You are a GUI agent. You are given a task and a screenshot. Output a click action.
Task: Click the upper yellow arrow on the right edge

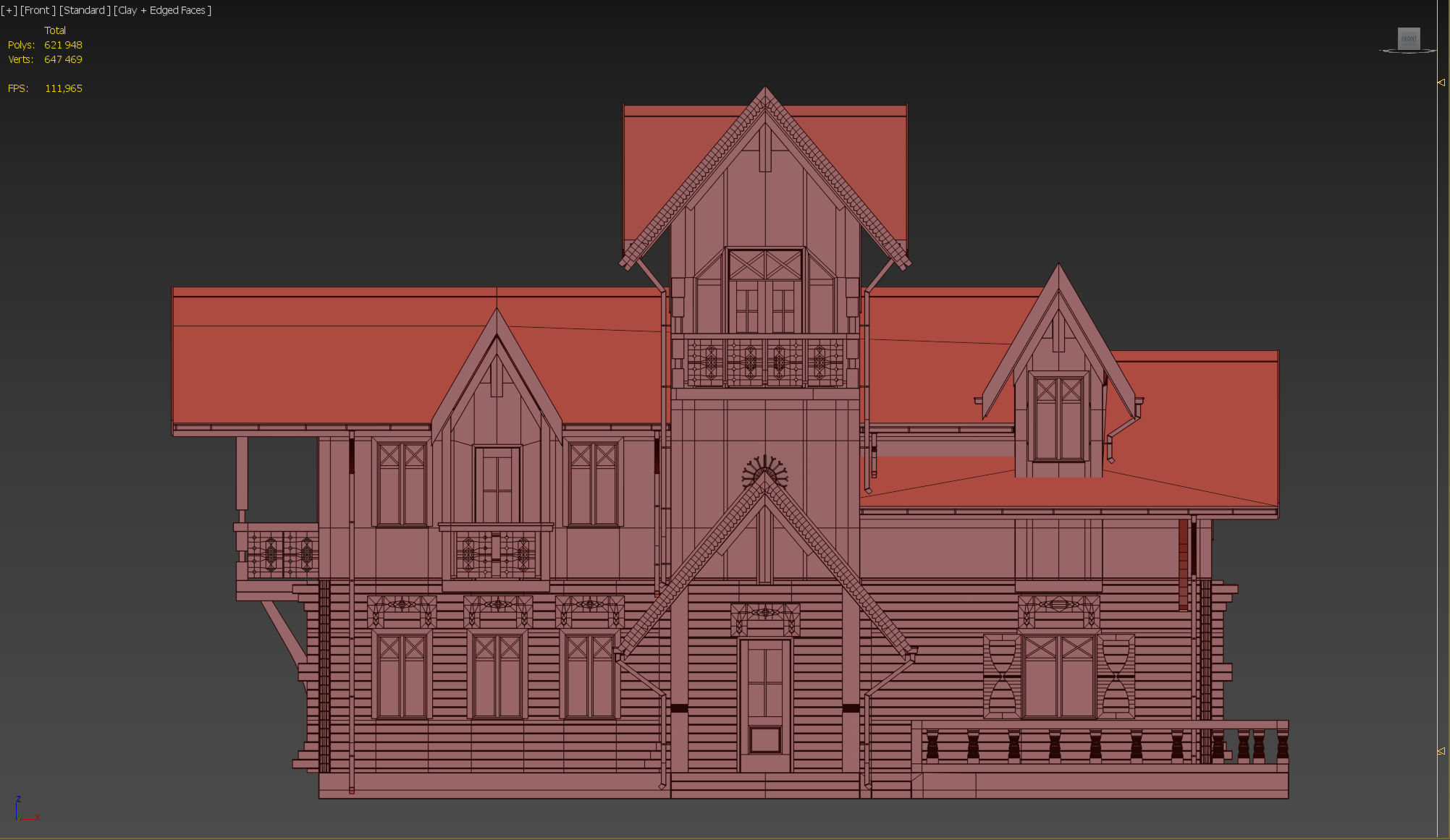pos(1441,82)
